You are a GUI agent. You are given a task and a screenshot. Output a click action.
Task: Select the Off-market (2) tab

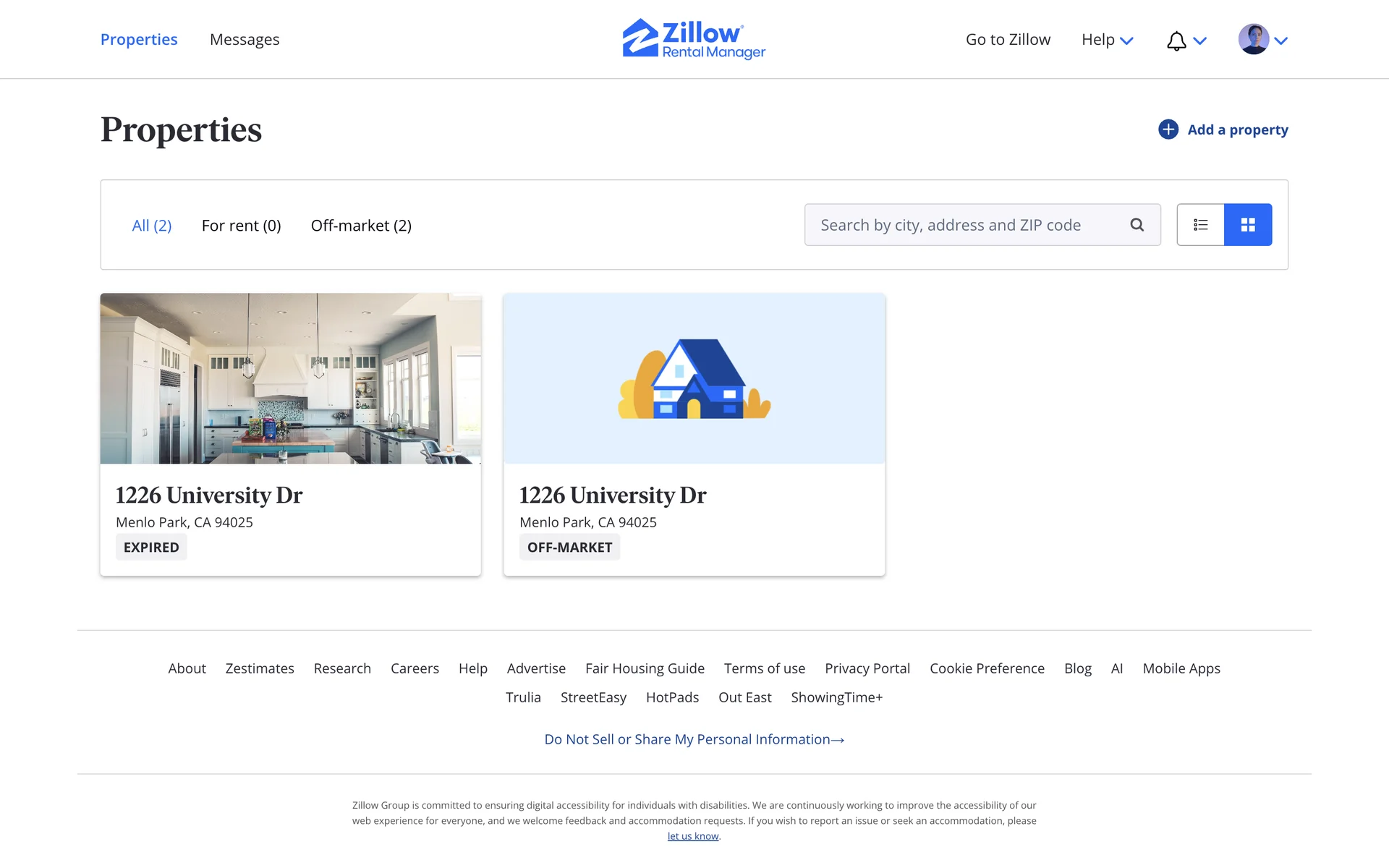click(x=361, y=226)
